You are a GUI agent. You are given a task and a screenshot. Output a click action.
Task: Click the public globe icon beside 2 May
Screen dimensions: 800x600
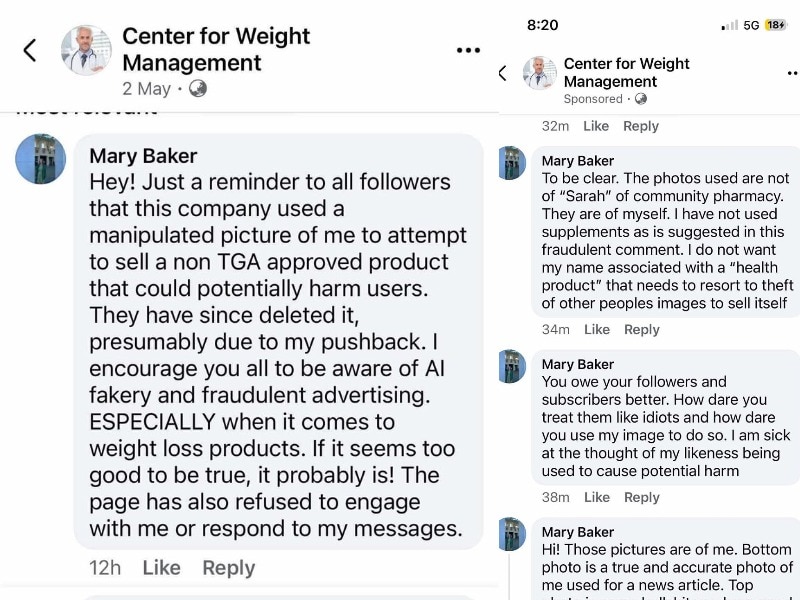point(198,89)
